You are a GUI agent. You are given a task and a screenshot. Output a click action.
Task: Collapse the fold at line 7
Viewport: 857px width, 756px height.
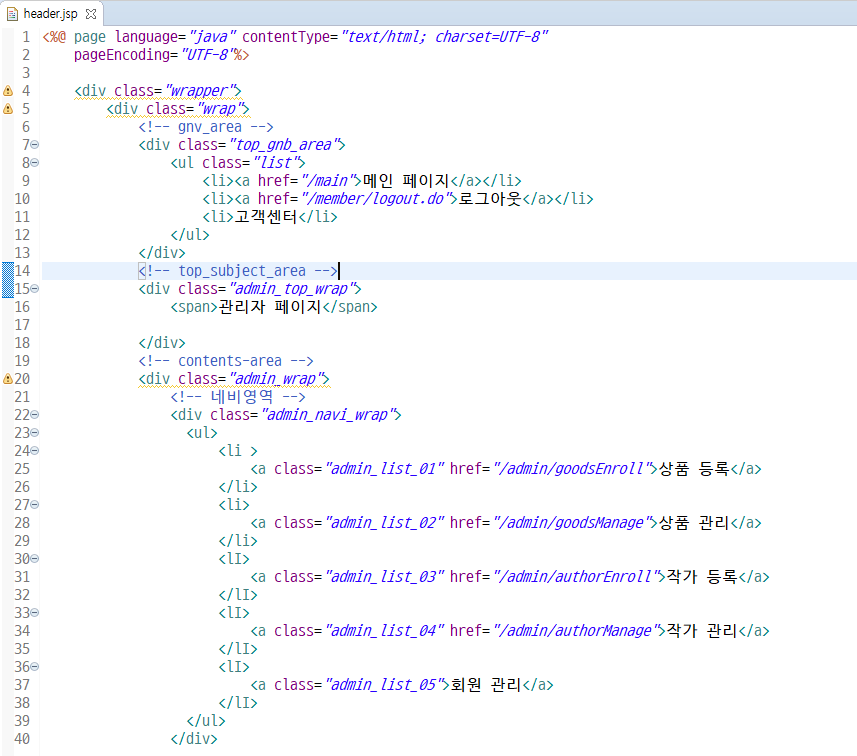point(35,145)
